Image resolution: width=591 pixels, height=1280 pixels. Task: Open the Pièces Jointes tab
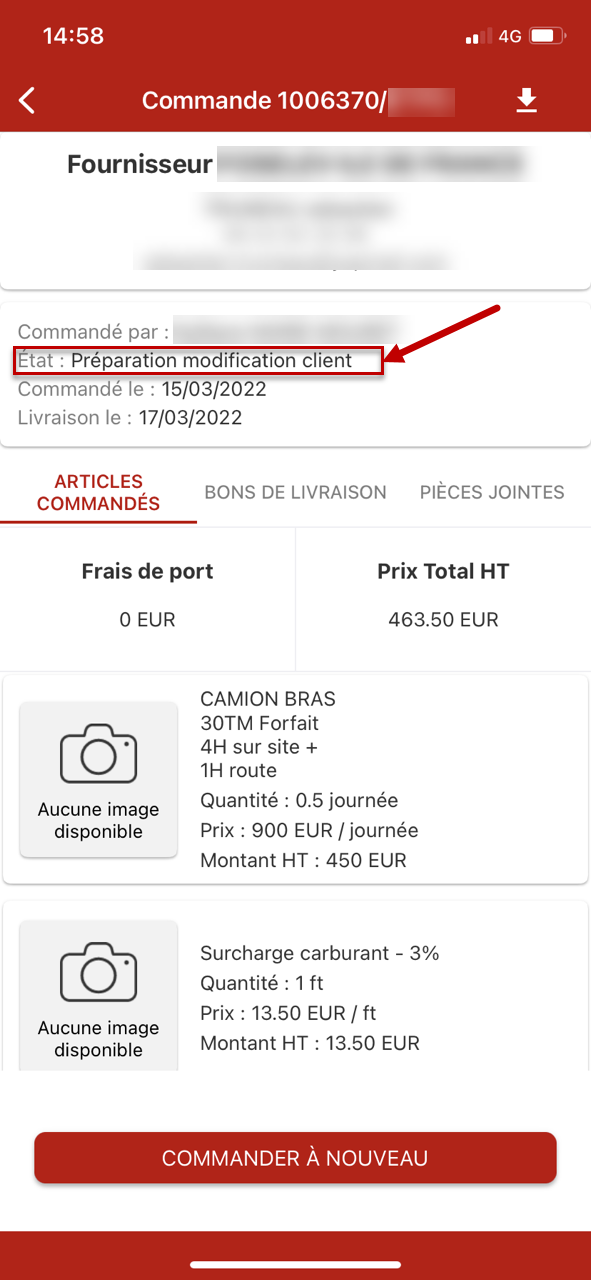[x=492, y=492]
